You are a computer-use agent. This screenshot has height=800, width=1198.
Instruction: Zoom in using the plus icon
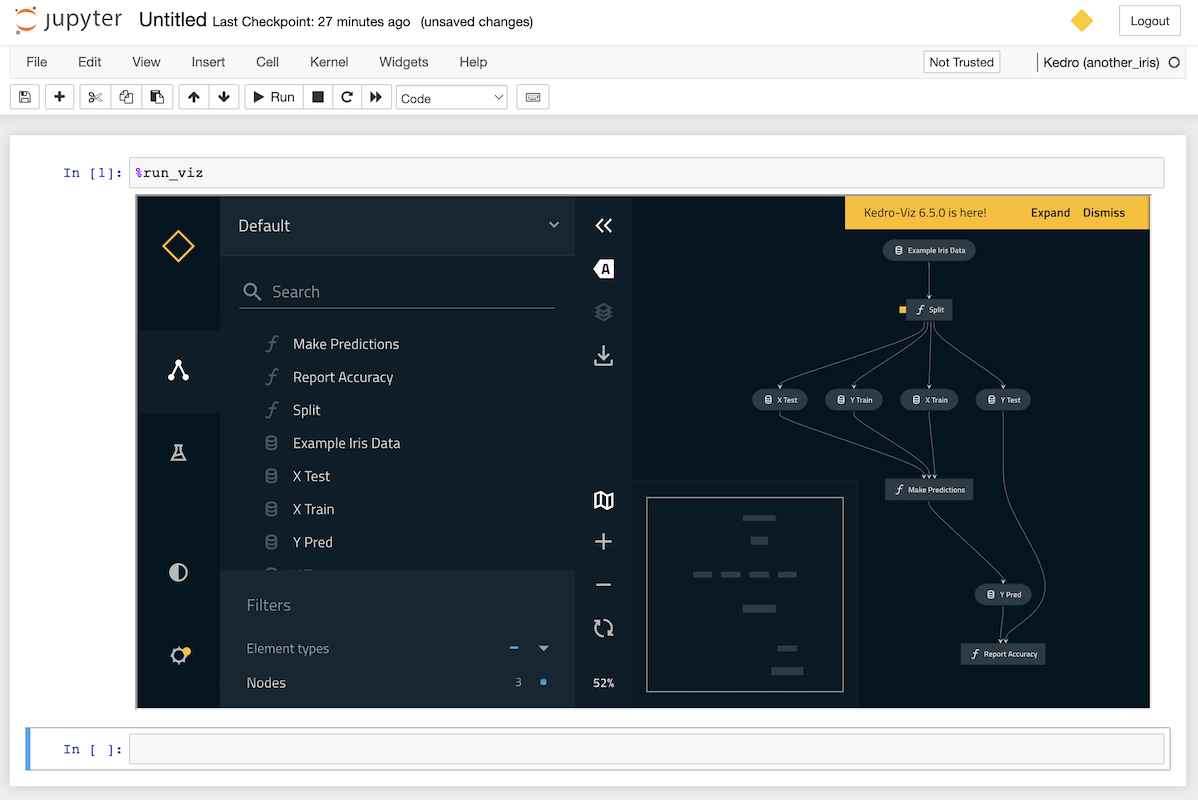603,541
